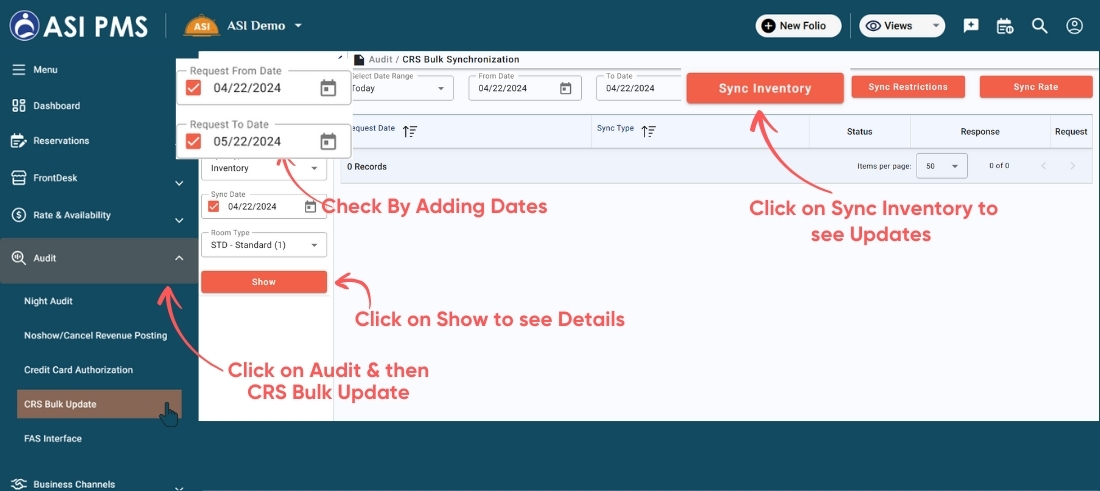
Task: Open Night Audit from sidebar
Action: 48,301
